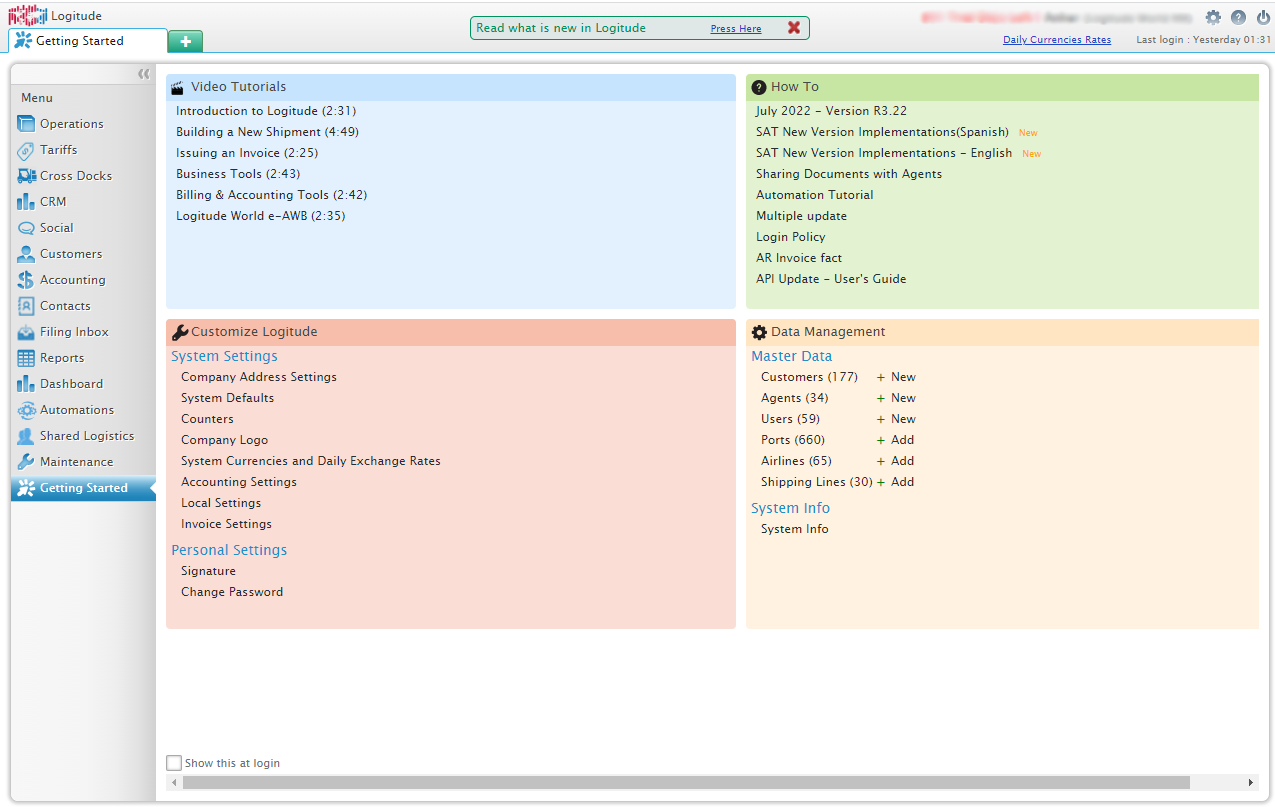Viewport: 1275px width, 807px height.
Task: Switch to the Getting Started tab
Action: point(88,41)
